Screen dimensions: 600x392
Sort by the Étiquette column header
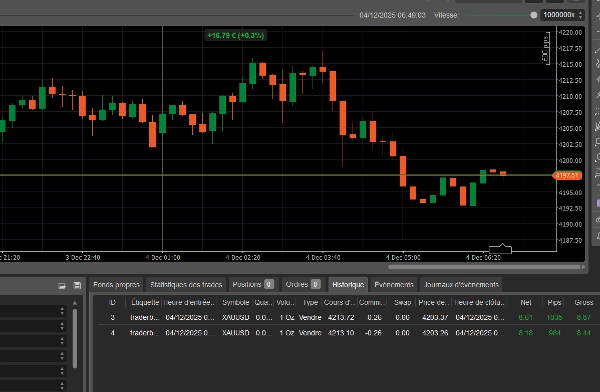tap(145, 302)
